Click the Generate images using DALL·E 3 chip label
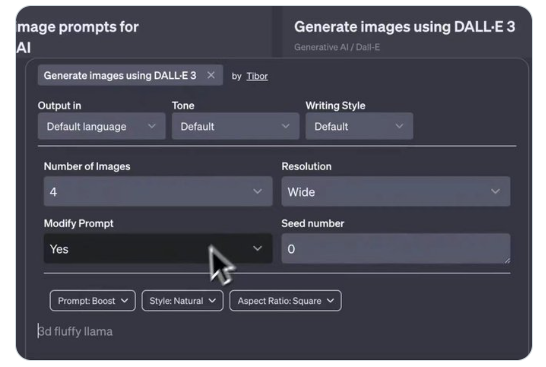This screenshot has width=546, height=367. (x=120, y=76)
